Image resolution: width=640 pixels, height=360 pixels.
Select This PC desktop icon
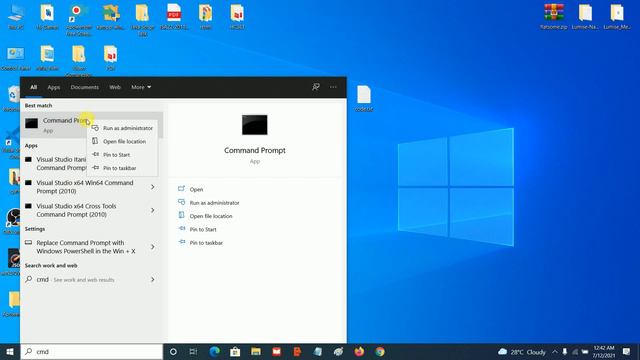(16, 17)
